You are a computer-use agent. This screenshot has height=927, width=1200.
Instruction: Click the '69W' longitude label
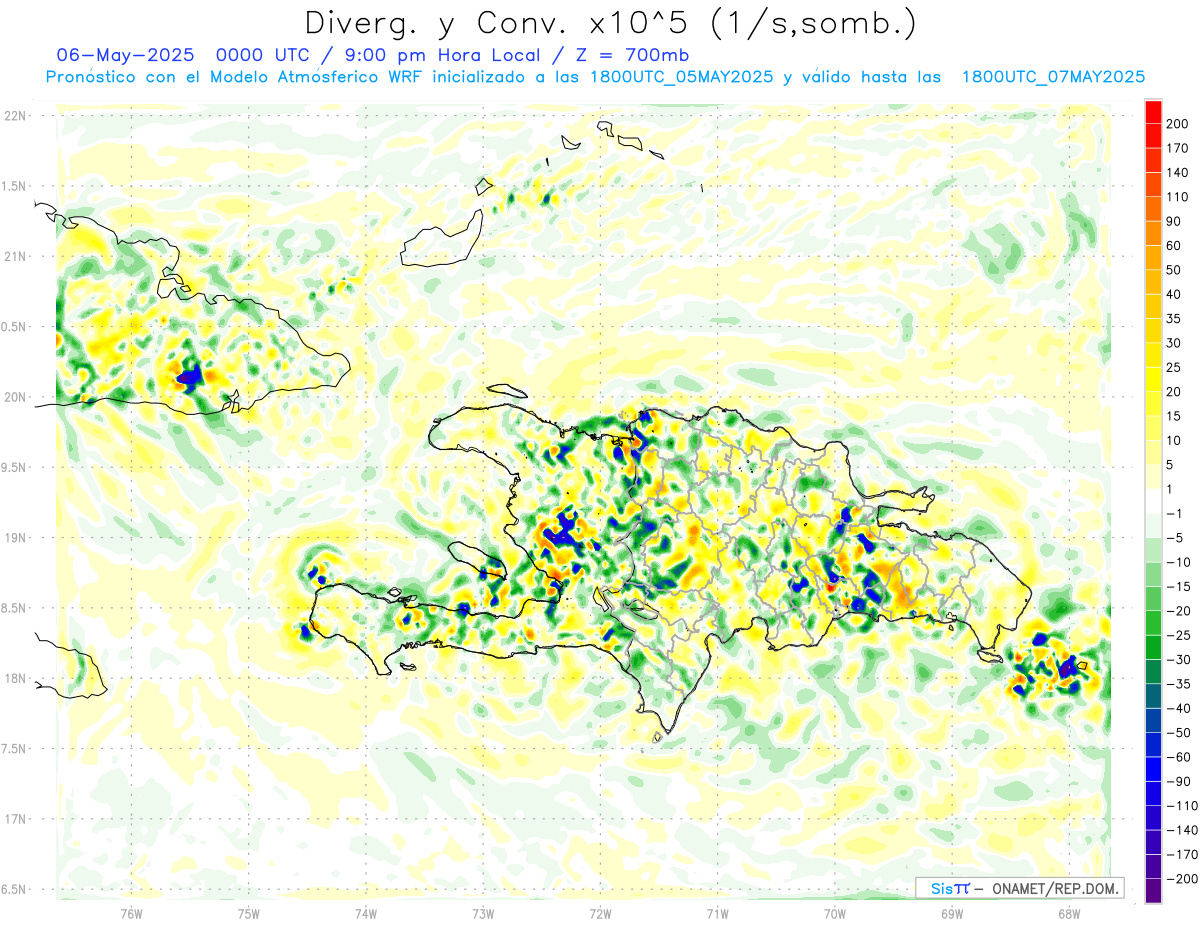click(951, 913)
